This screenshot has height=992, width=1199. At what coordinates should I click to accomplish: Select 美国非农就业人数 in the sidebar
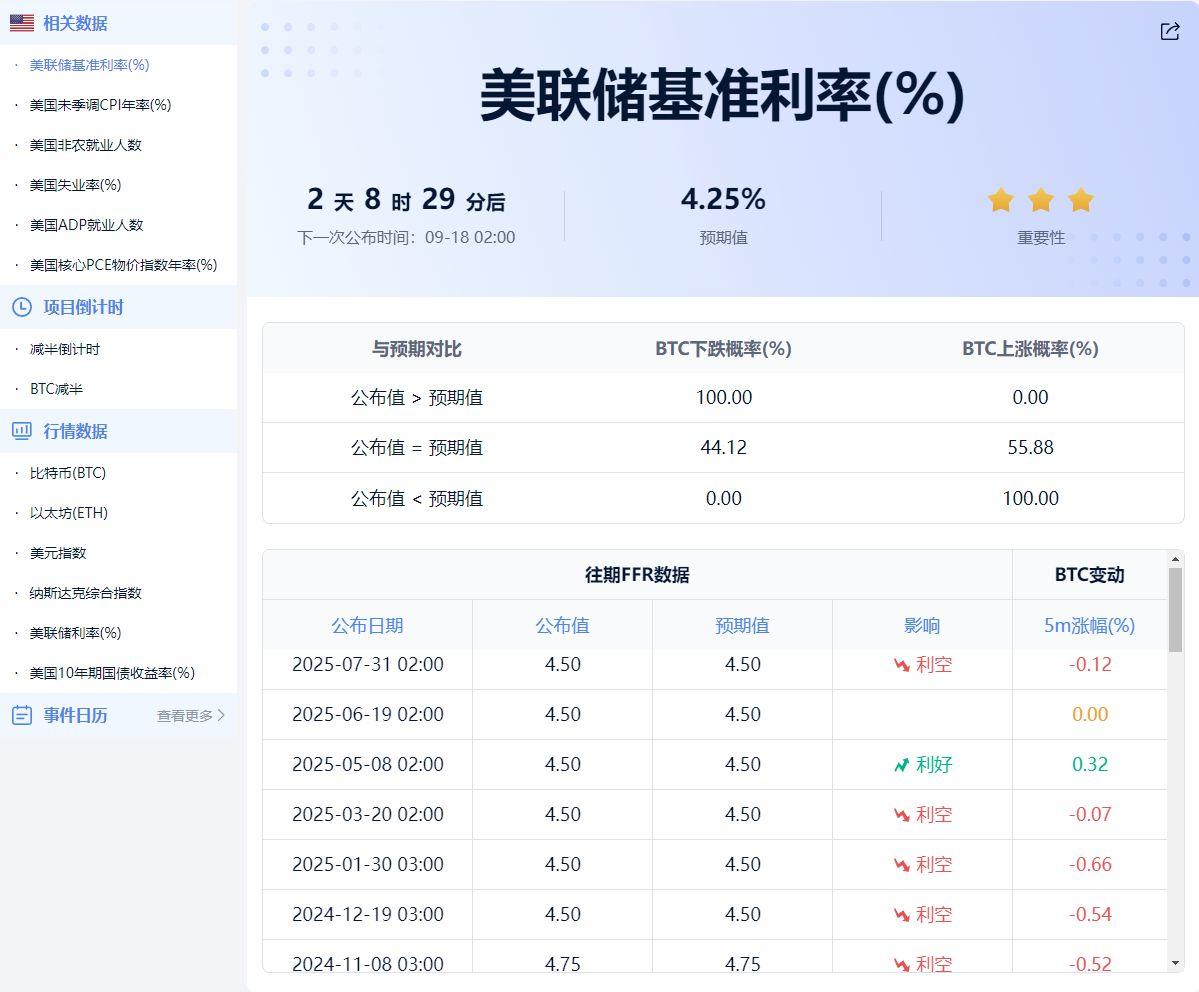coord(86,145)
